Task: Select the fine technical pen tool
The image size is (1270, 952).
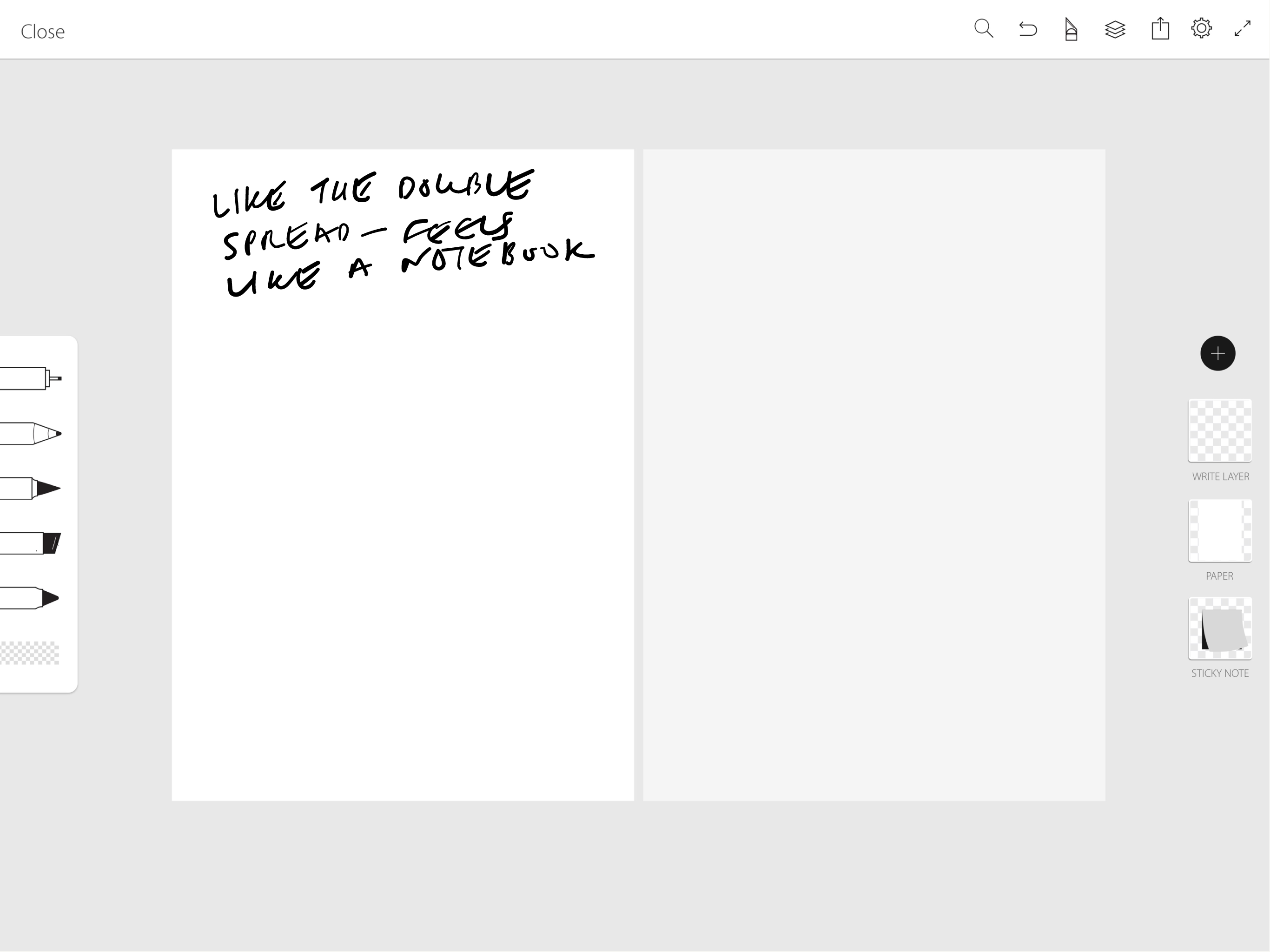Action: tap(32, 378)
